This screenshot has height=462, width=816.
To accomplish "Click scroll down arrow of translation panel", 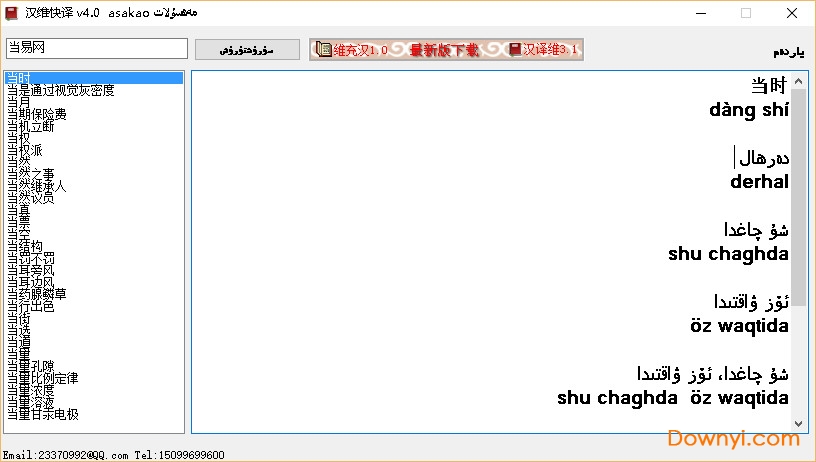I will coord(797,424).
